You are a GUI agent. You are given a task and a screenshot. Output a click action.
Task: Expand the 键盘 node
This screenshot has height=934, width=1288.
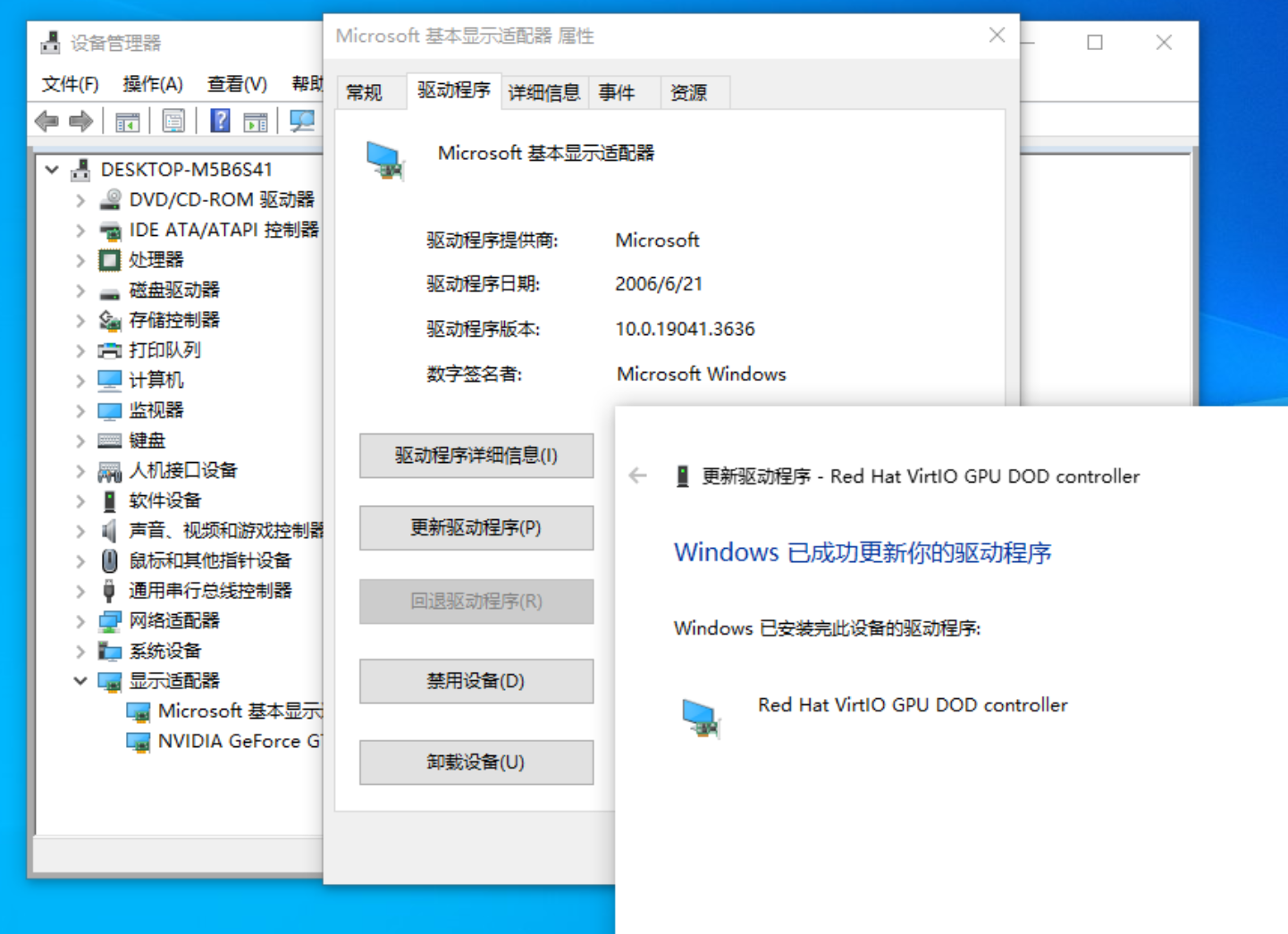[80, 441]
